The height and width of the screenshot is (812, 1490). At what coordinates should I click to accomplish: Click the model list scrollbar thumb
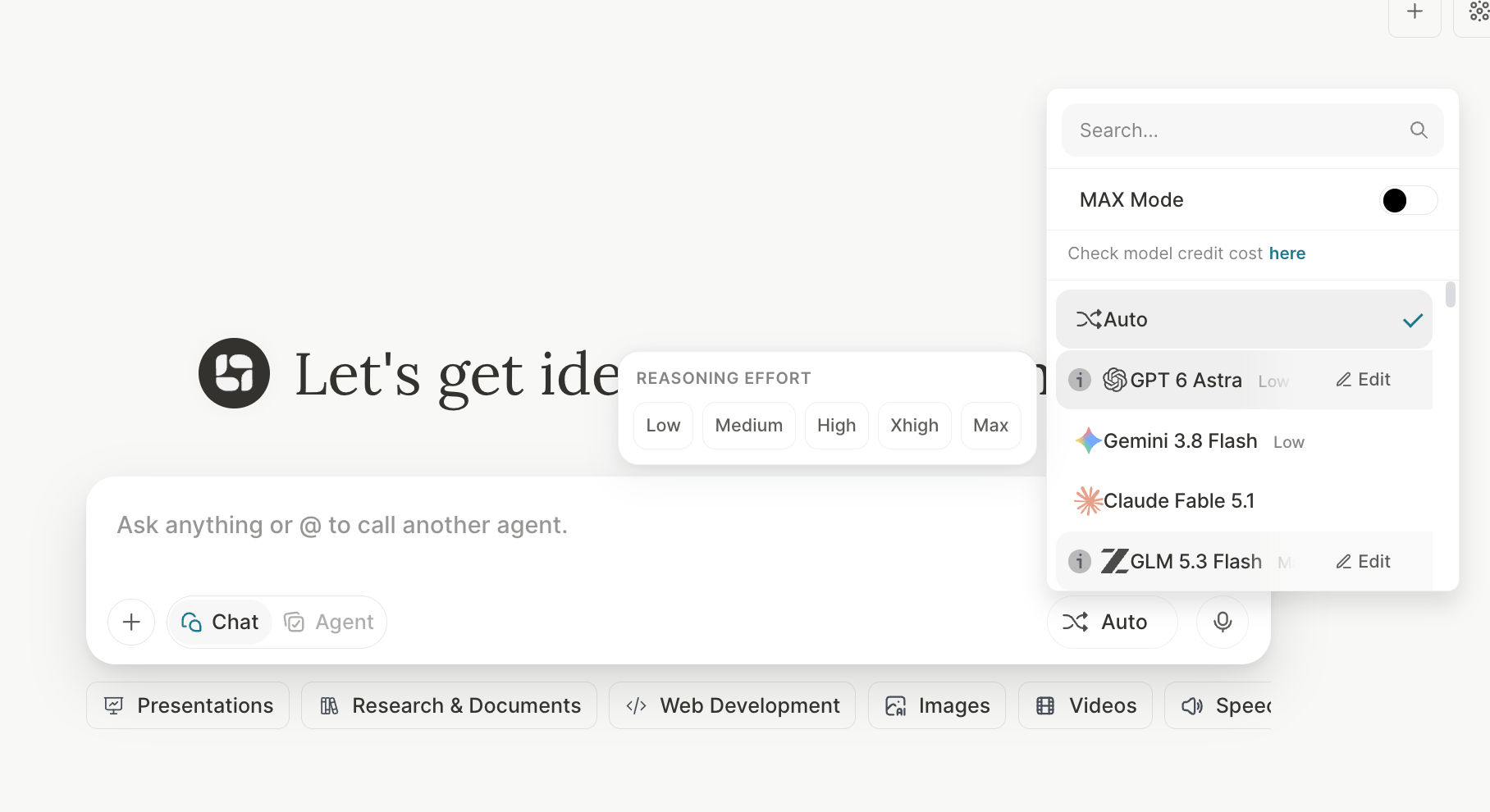pos(1451,294)
